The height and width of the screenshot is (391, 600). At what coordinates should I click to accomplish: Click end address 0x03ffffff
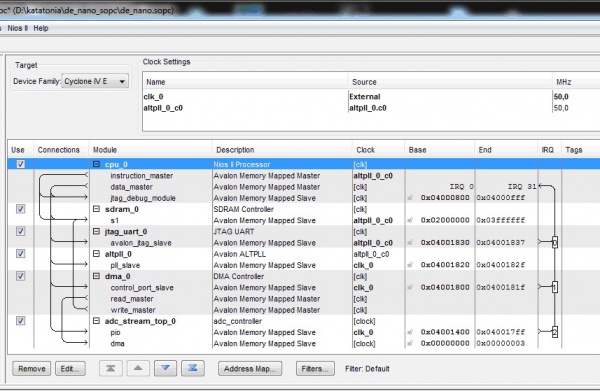[x=501, y=220]
